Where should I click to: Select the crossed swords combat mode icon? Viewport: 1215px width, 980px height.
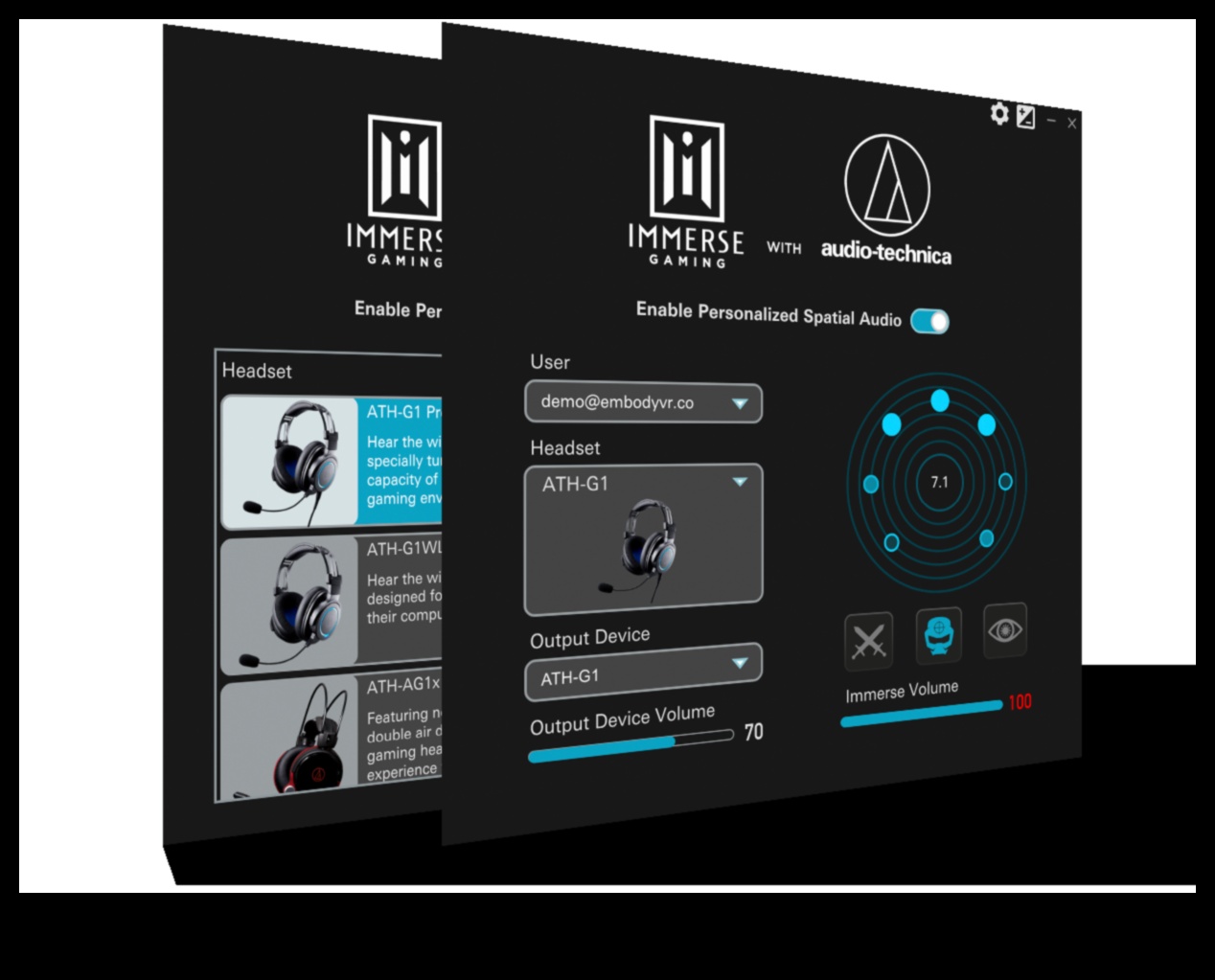(x=868, y=639)
